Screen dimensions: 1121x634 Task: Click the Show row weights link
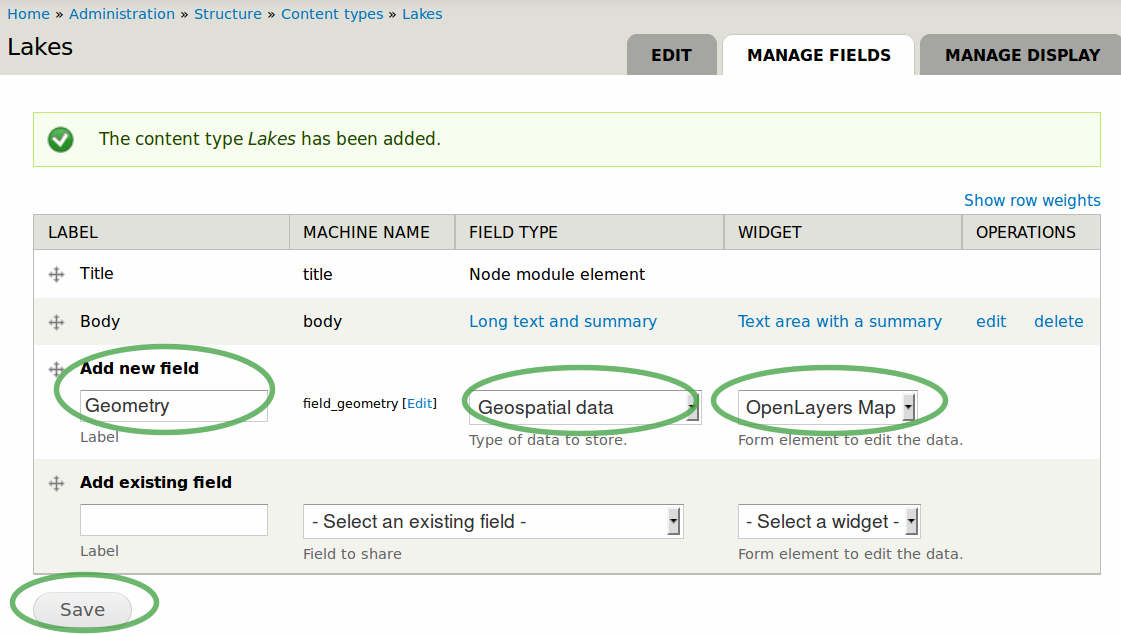point(1032,200)
